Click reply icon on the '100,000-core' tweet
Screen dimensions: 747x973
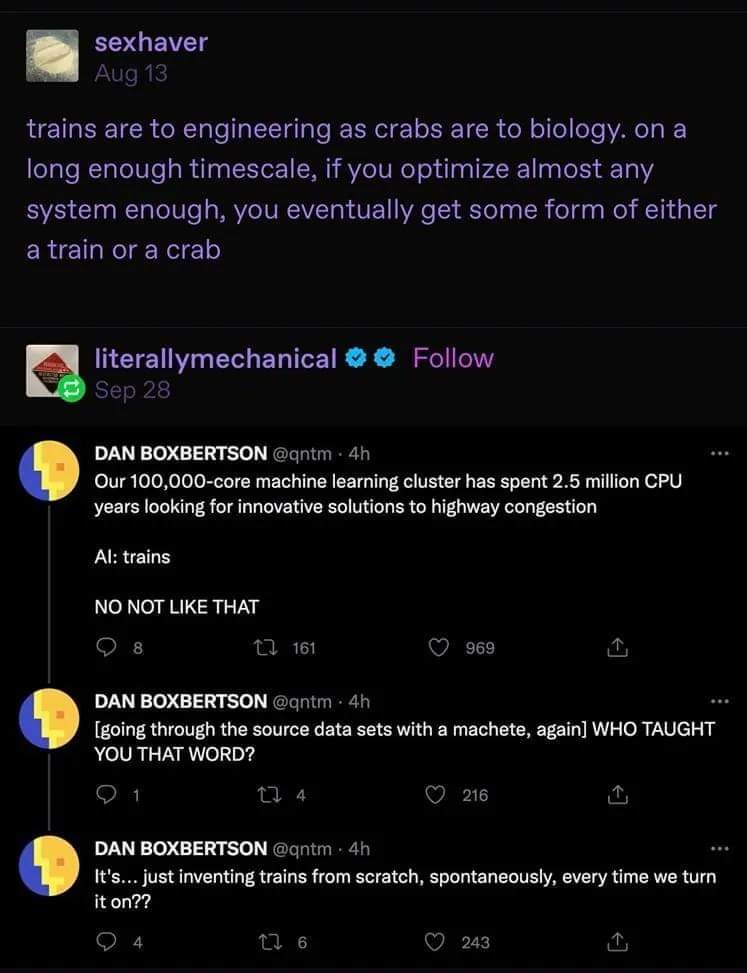(x=106, y=648)
